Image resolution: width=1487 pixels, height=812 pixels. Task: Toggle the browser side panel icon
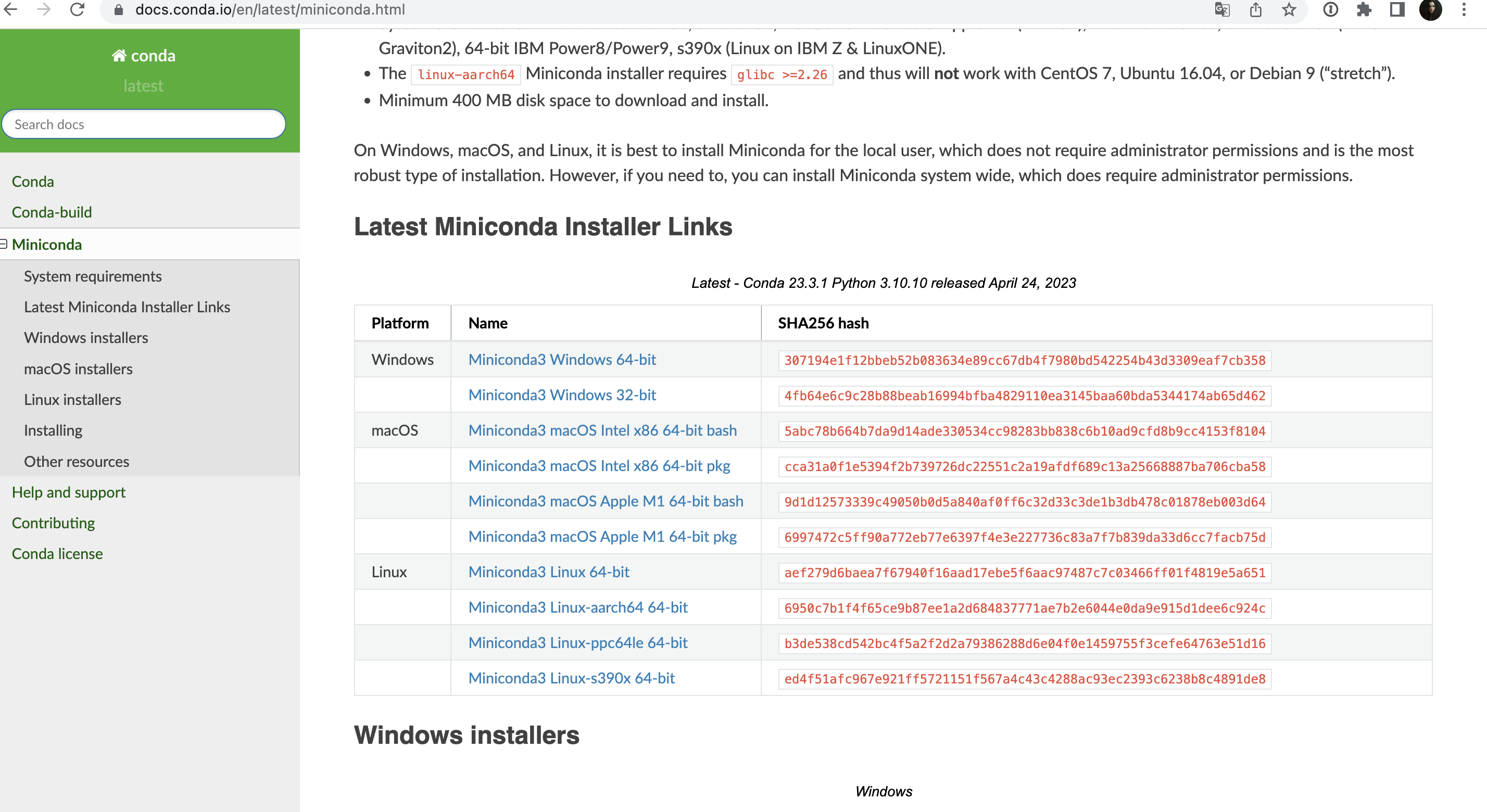(x=1397, y=9)
